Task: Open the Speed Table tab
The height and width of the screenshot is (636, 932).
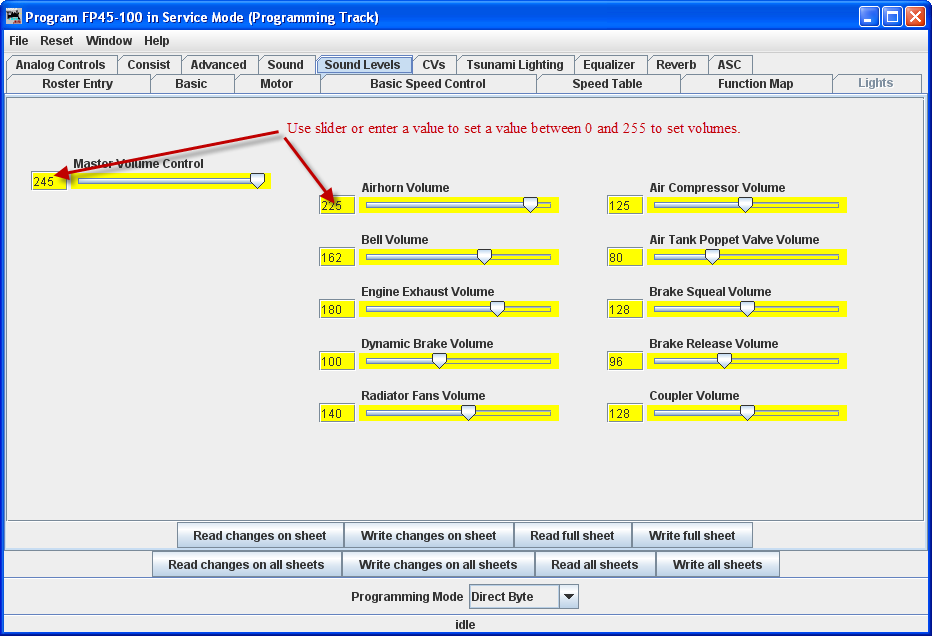Action: click(x=607, y=84)
